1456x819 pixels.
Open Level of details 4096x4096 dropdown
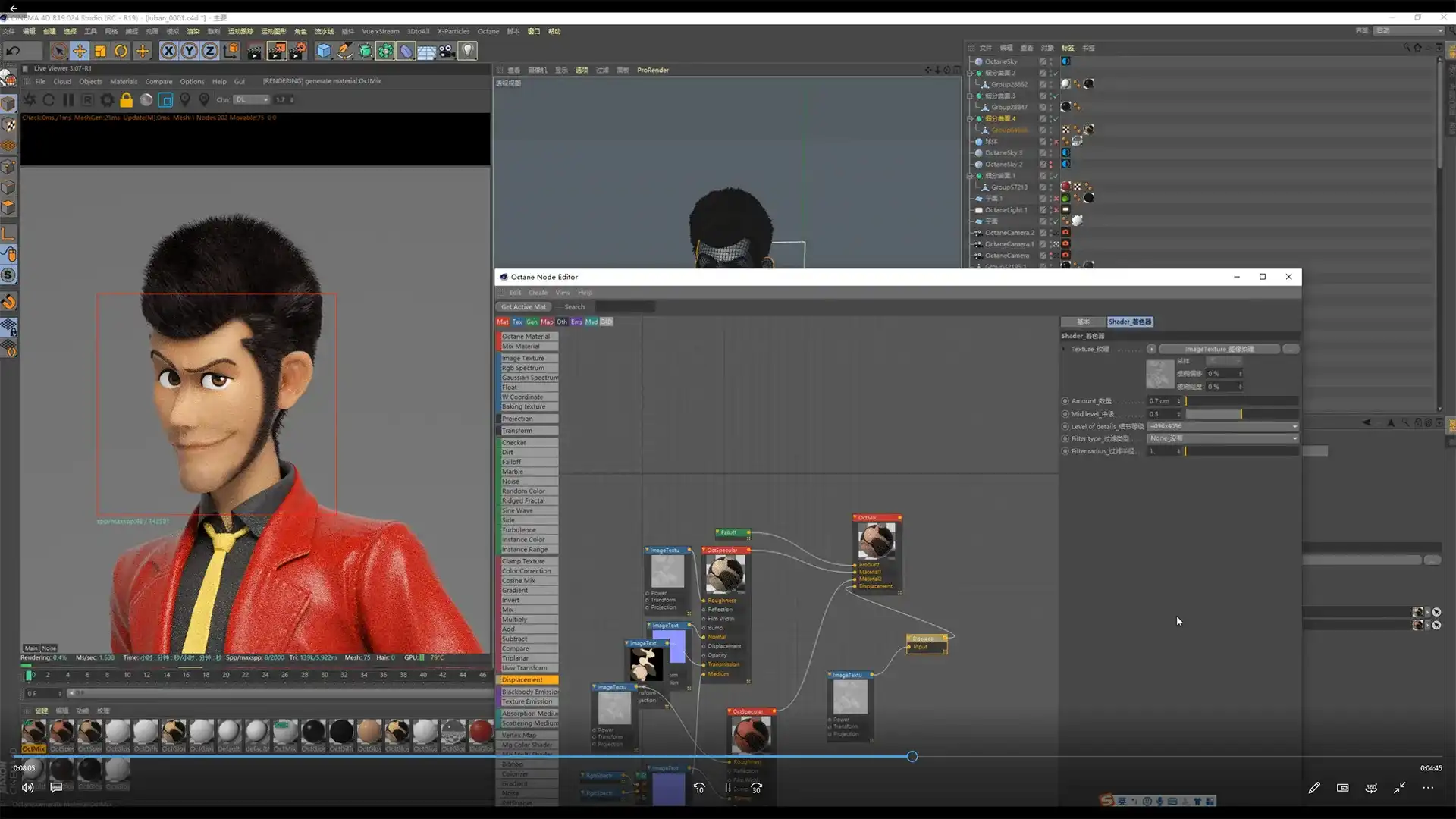[x=1222, y=426]
